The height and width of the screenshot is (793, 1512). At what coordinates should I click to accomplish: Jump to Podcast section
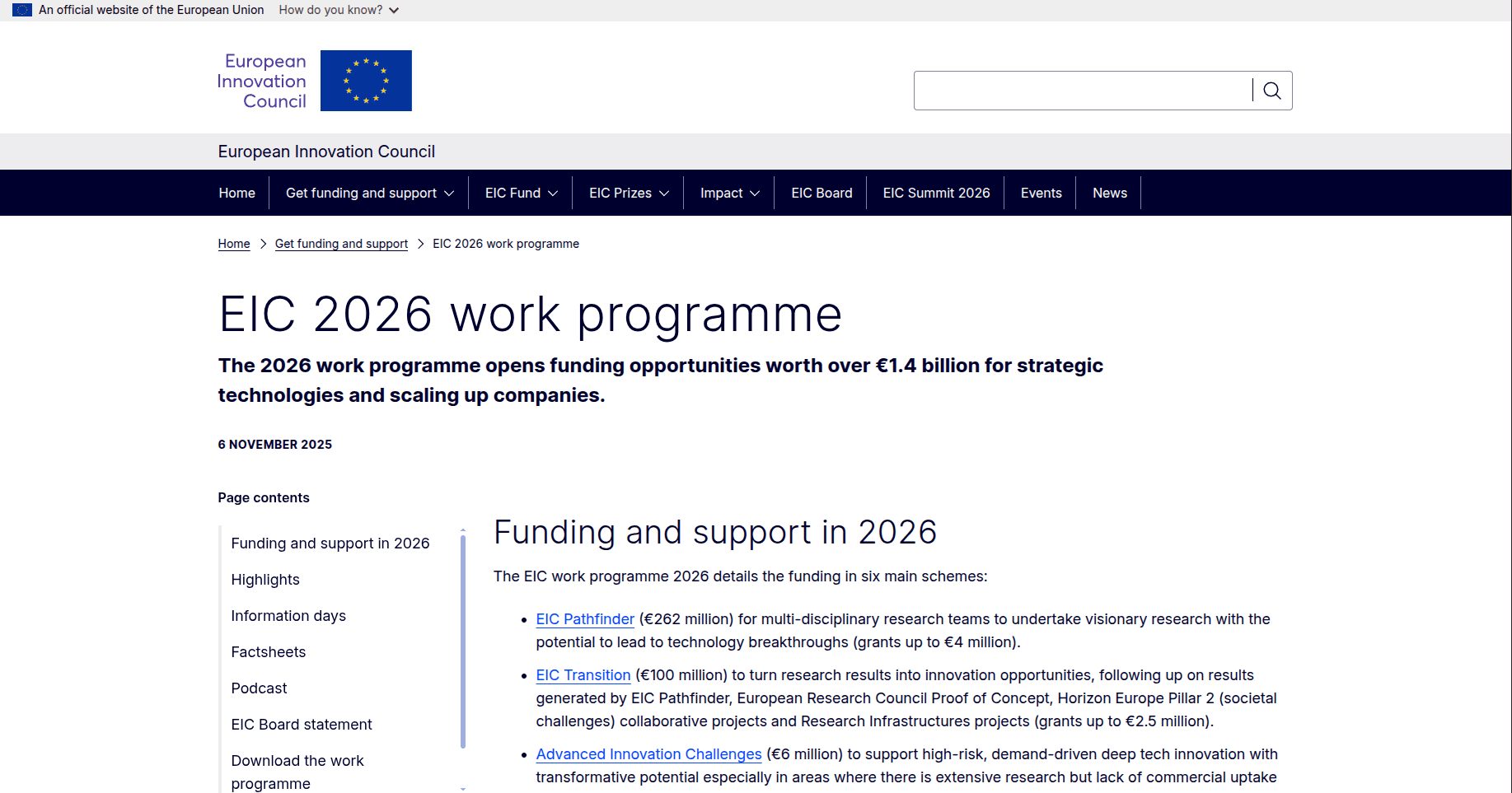click(x=259, y=688)
